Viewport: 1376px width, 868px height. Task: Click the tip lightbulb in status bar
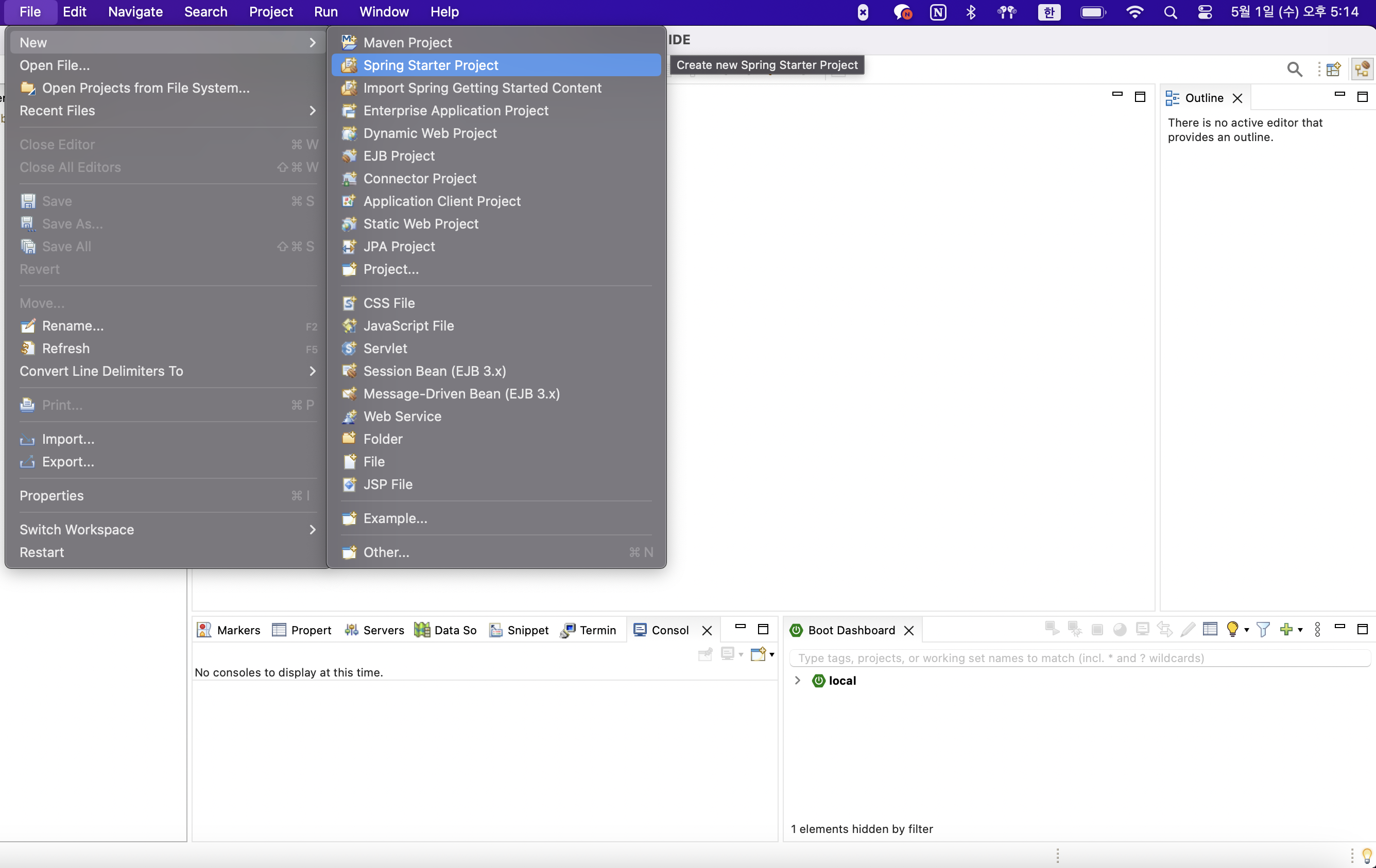[1366, 855]
